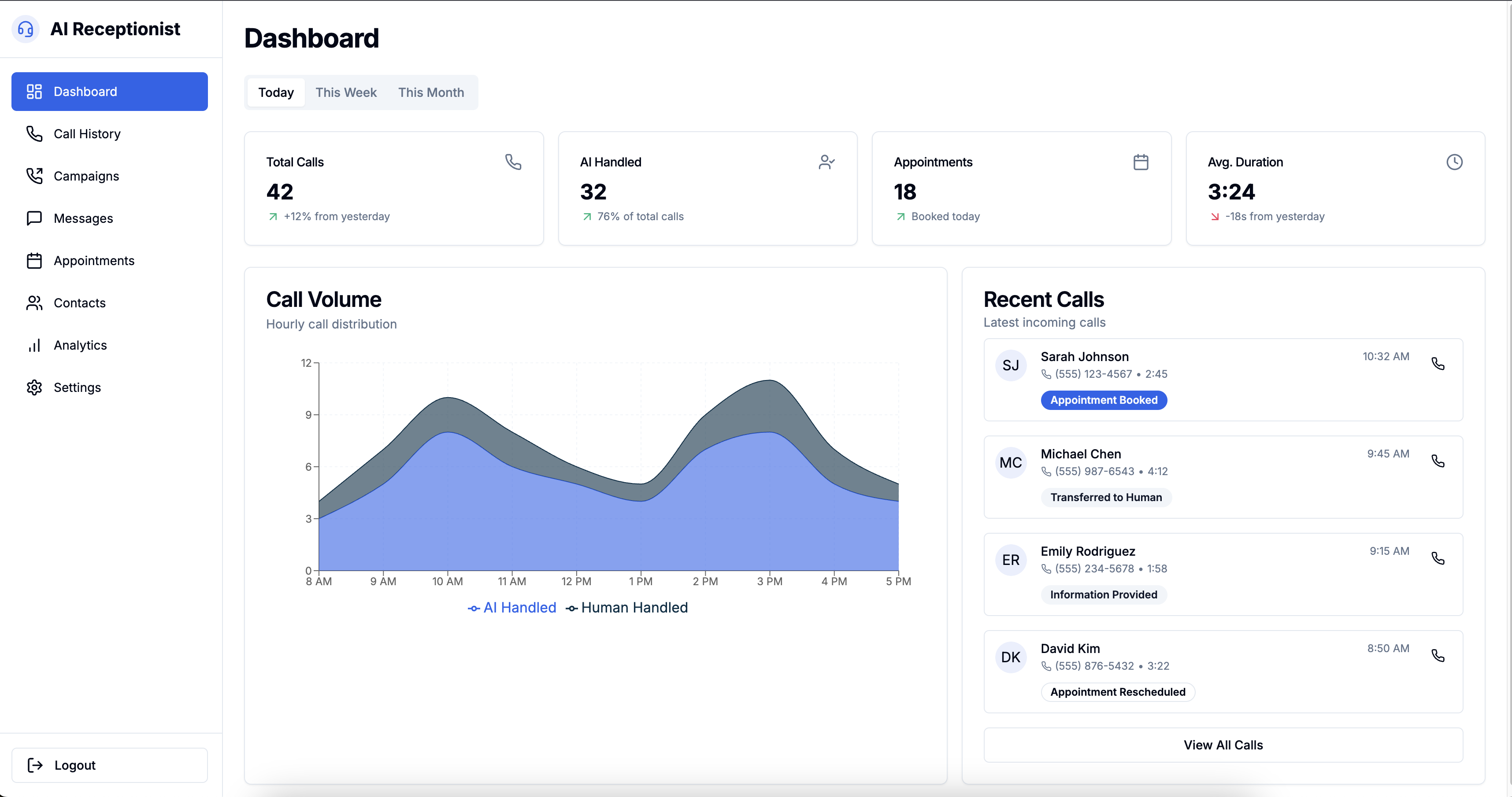Screen dimensions: 1512x797
Task: Select the Campaigns icon in the sidebar
Action: 34,175
